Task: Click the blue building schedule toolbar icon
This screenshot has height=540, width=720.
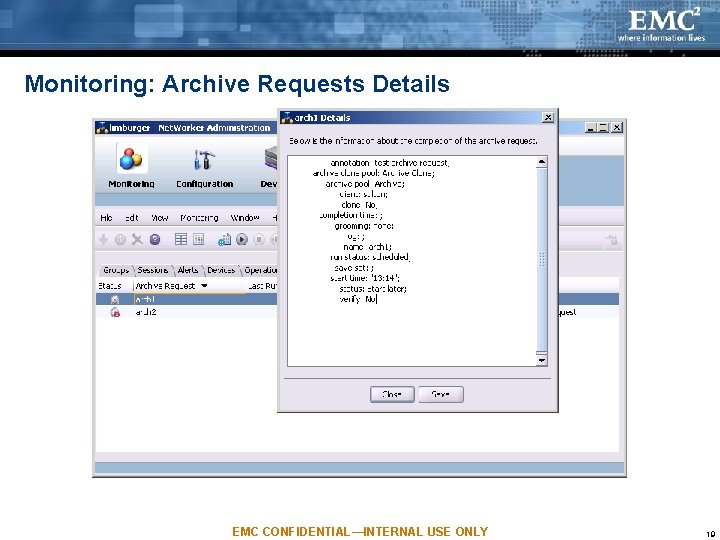Action: [225, 239]
